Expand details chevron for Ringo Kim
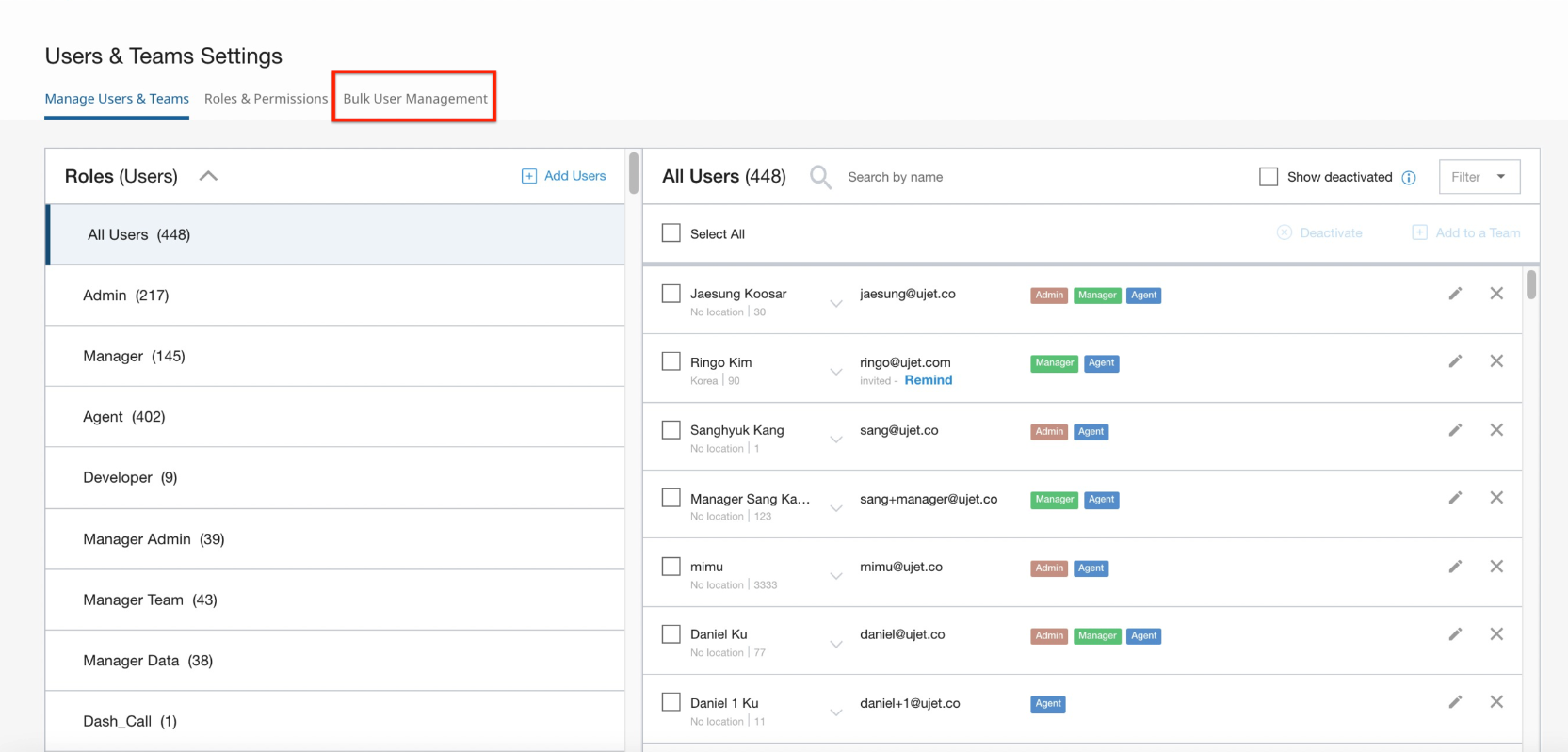1568x752 pixels. click(835, 372)
